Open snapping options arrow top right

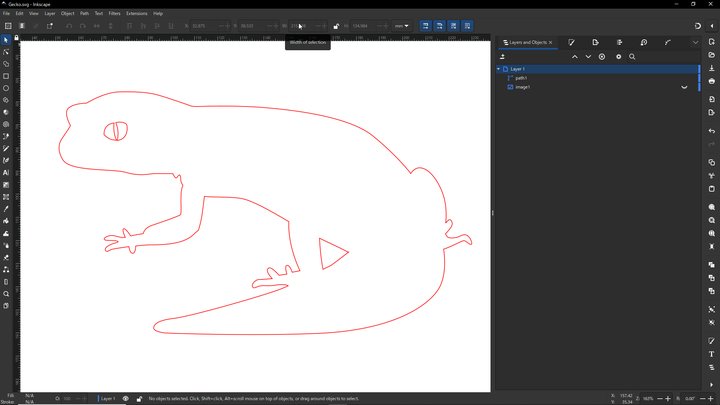[x=712, y=26]
